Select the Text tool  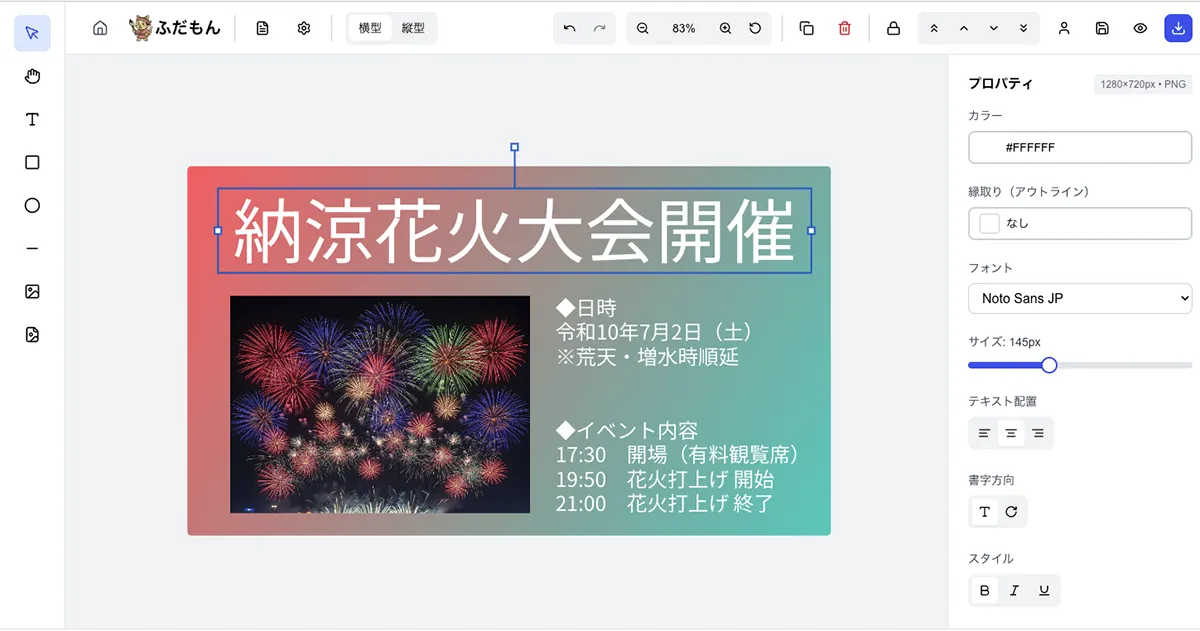pos(32,119)
